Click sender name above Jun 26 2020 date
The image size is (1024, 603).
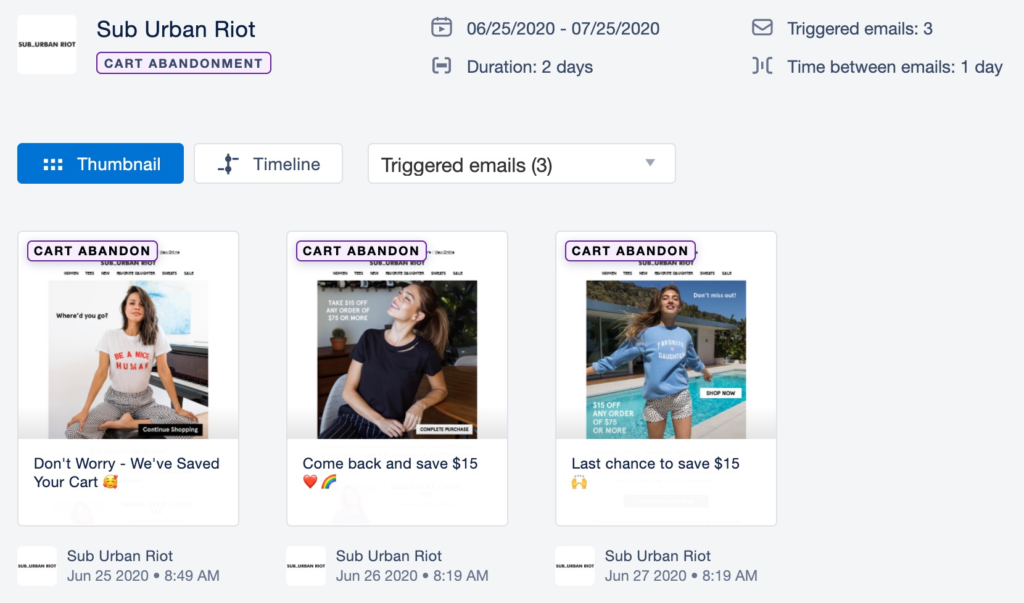[x=389, y=556]
